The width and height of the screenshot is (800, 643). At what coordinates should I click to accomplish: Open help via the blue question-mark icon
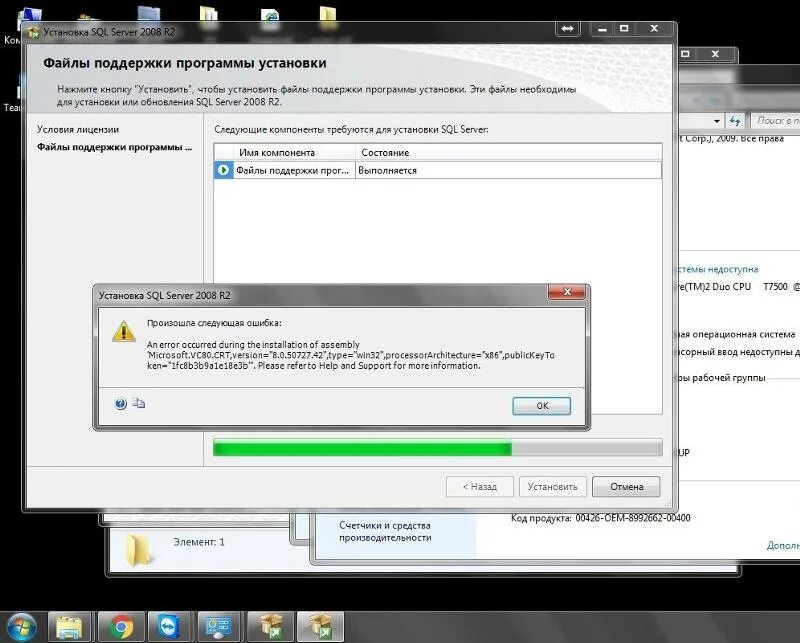pos(120,404)
